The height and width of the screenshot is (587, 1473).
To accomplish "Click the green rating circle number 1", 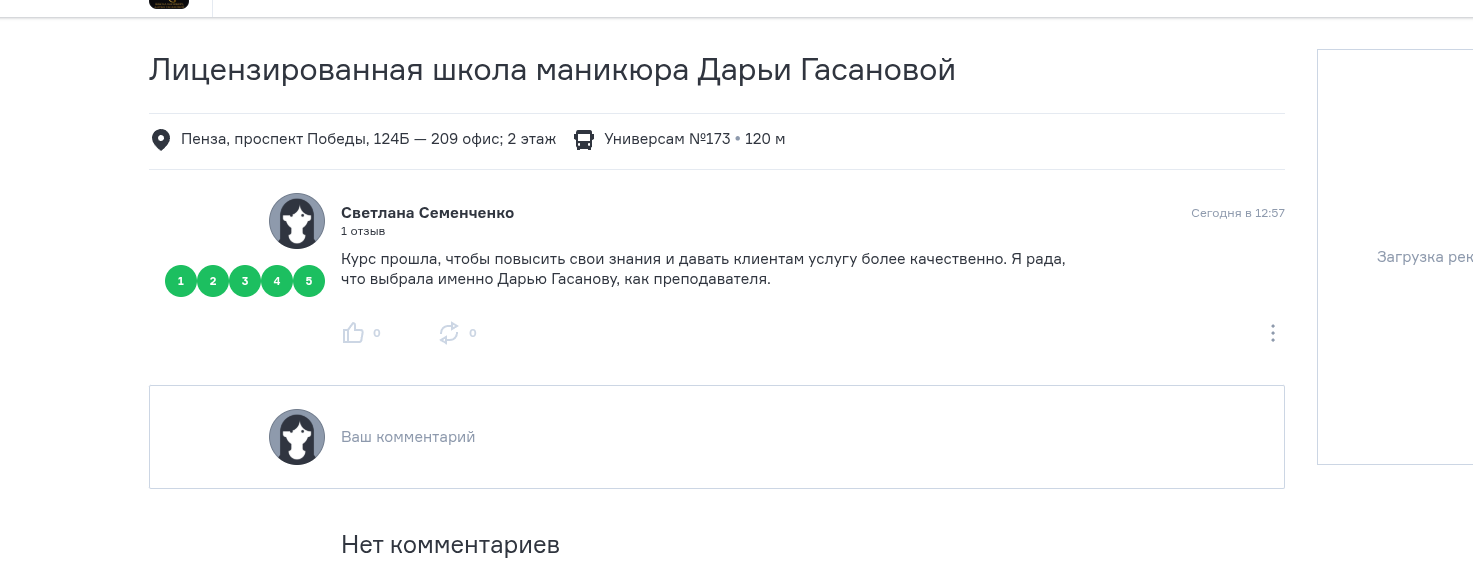I will tap(181, 281).
